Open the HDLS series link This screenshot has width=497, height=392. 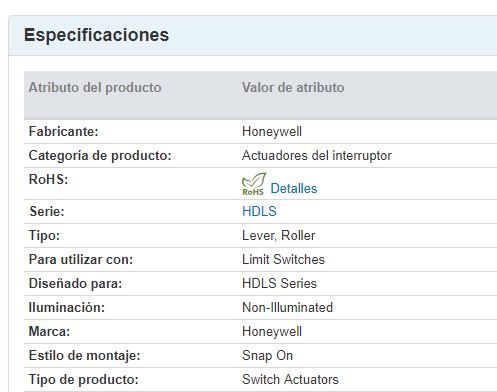(x=259, y=211)
